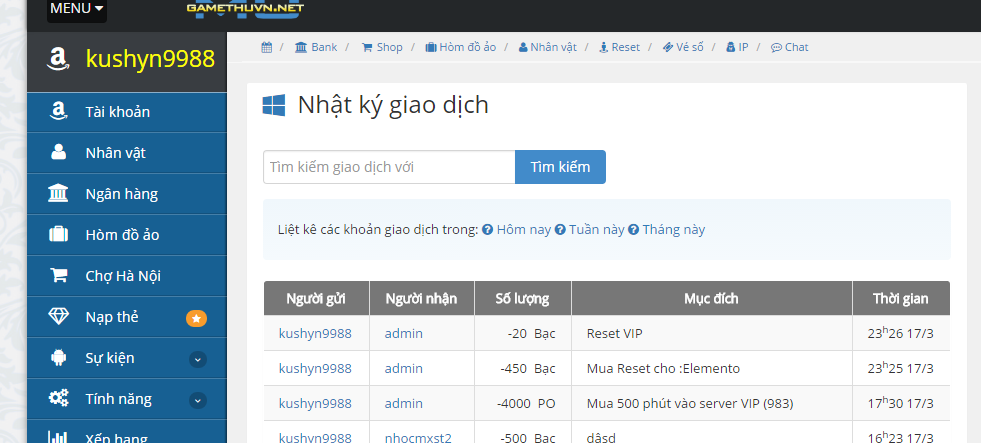This screenshot has height=443, width=981.
Task: Click the Hòm đồ ảo suitcase sidebar icon
Action: tap(58, 235)
